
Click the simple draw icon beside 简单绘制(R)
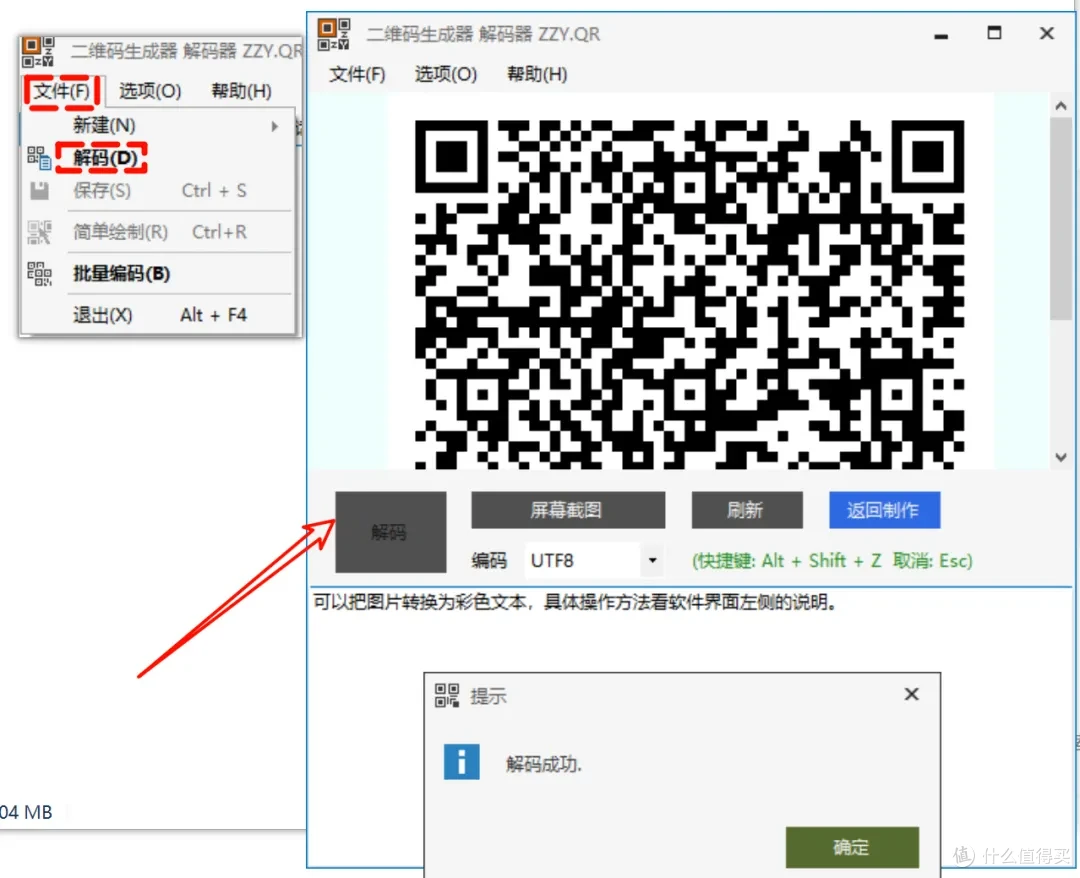pyautogui.click(x=39, y=232)
